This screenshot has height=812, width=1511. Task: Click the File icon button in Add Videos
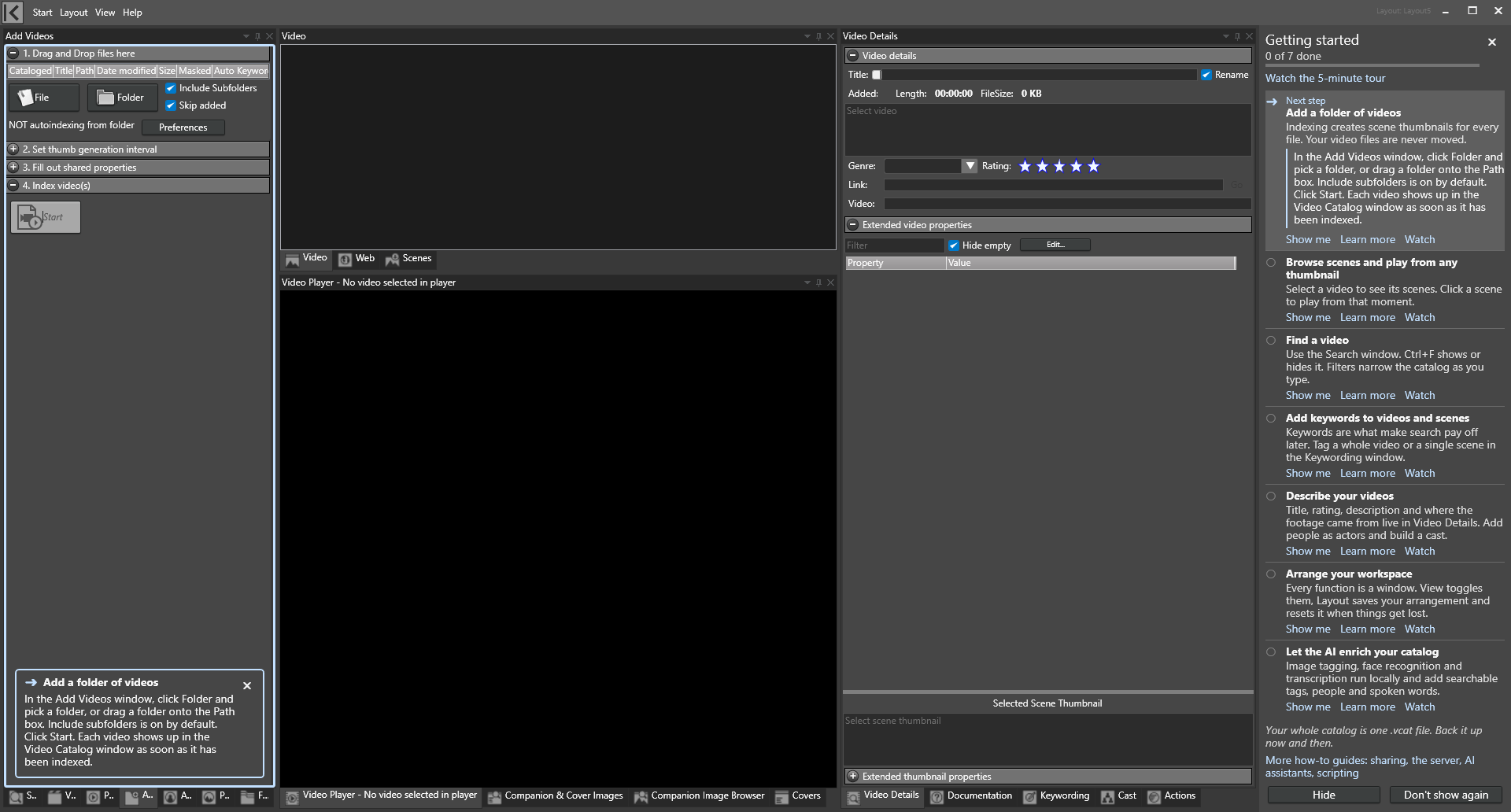[x=43, y=98]
